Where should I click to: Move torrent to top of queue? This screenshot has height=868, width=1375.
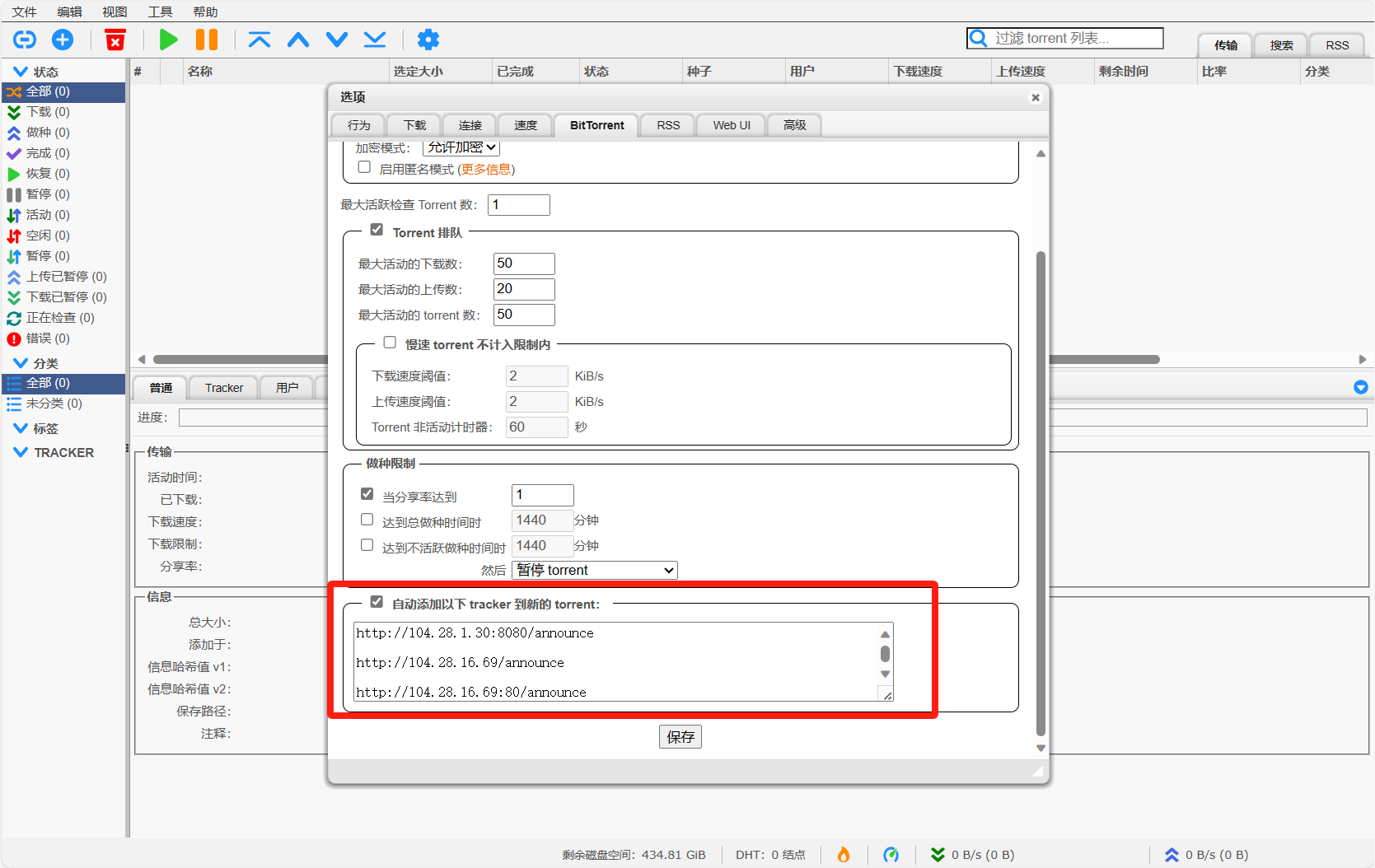(x=260, y=40)
